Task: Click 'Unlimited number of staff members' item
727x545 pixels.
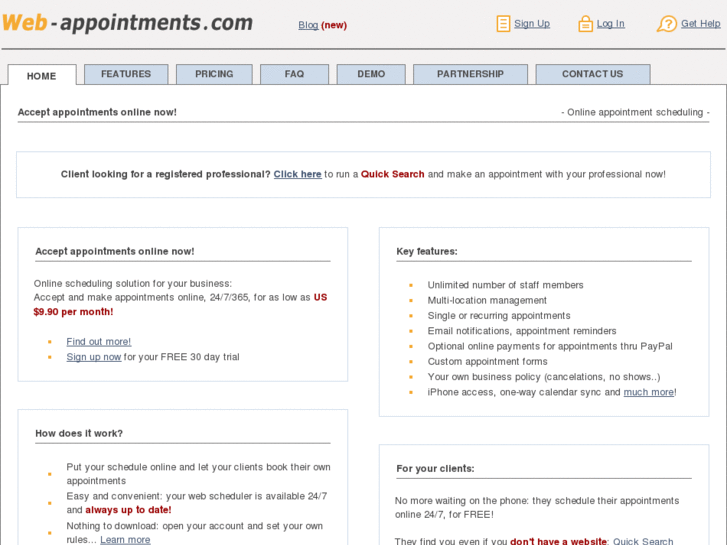Action: (x=505, y=285)
